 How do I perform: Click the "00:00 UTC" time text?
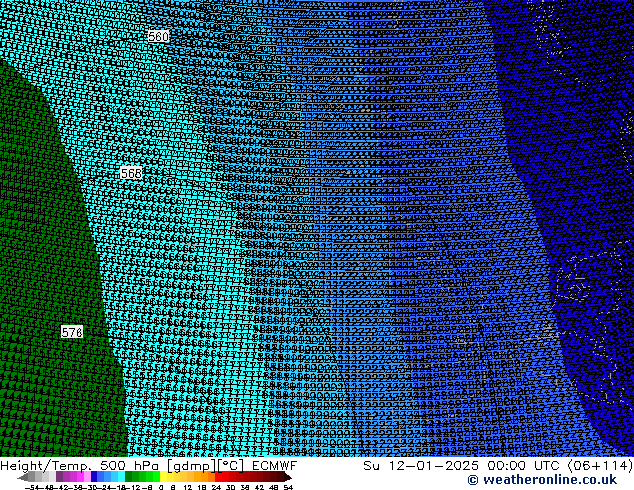click(x=524, y=465)
